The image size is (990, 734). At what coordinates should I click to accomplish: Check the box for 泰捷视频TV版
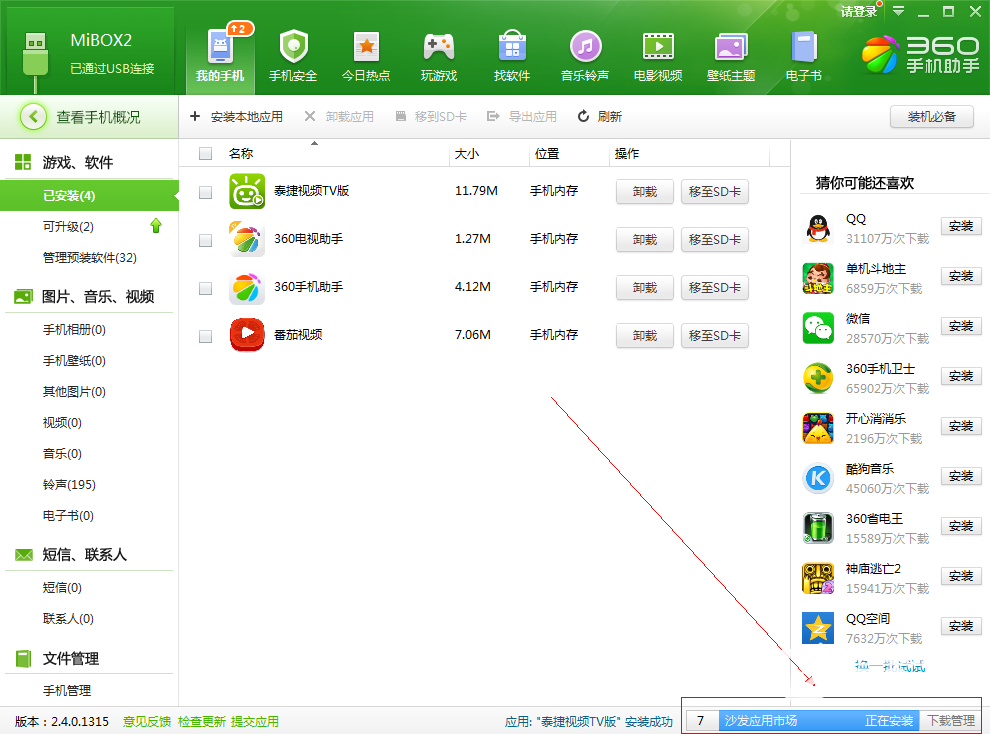pyautogui.click(x=205, y=192)
